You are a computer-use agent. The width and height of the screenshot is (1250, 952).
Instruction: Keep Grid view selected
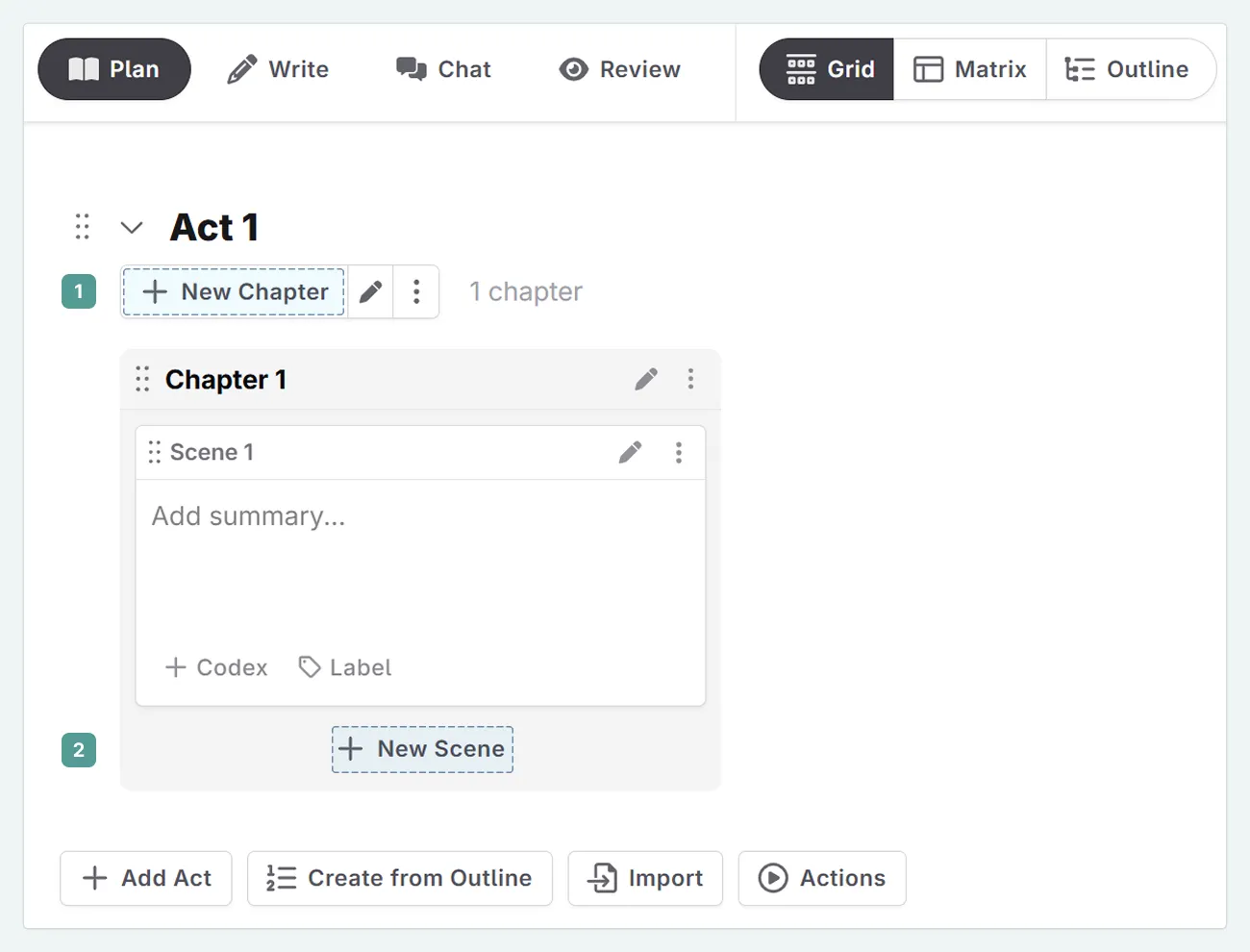click(x=825, y=68)
